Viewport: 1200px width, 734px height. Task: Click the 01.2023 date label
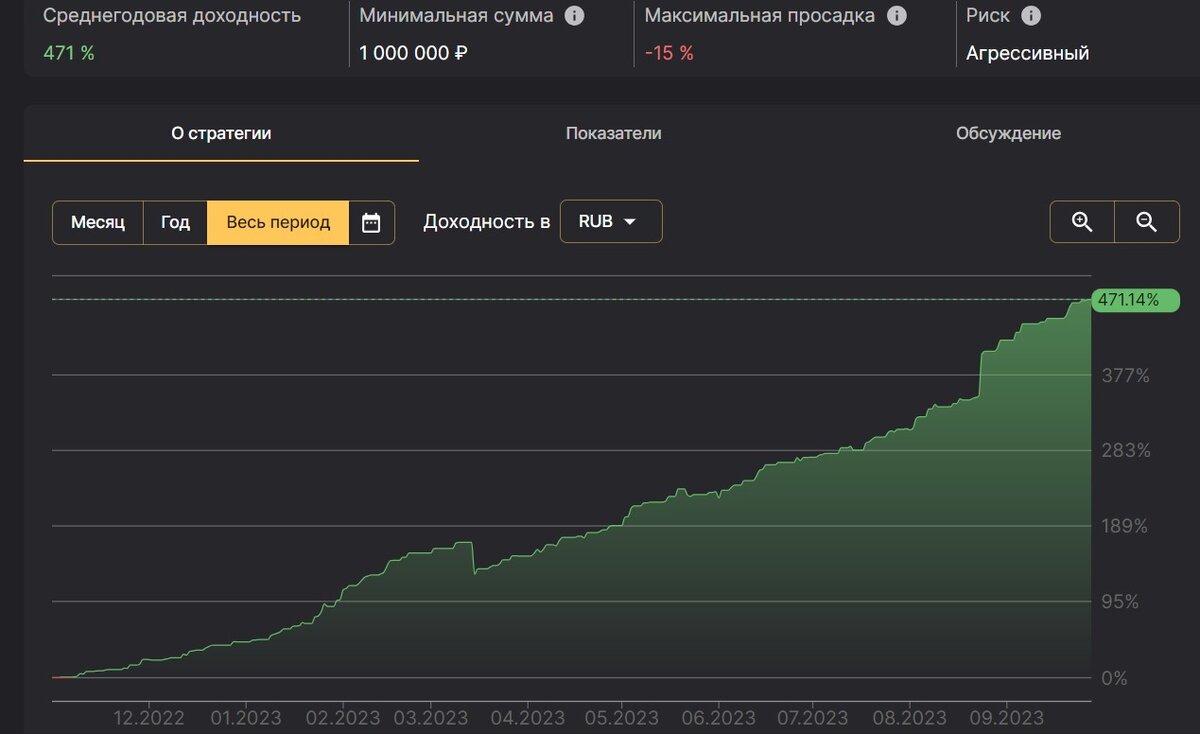(246, 718)
